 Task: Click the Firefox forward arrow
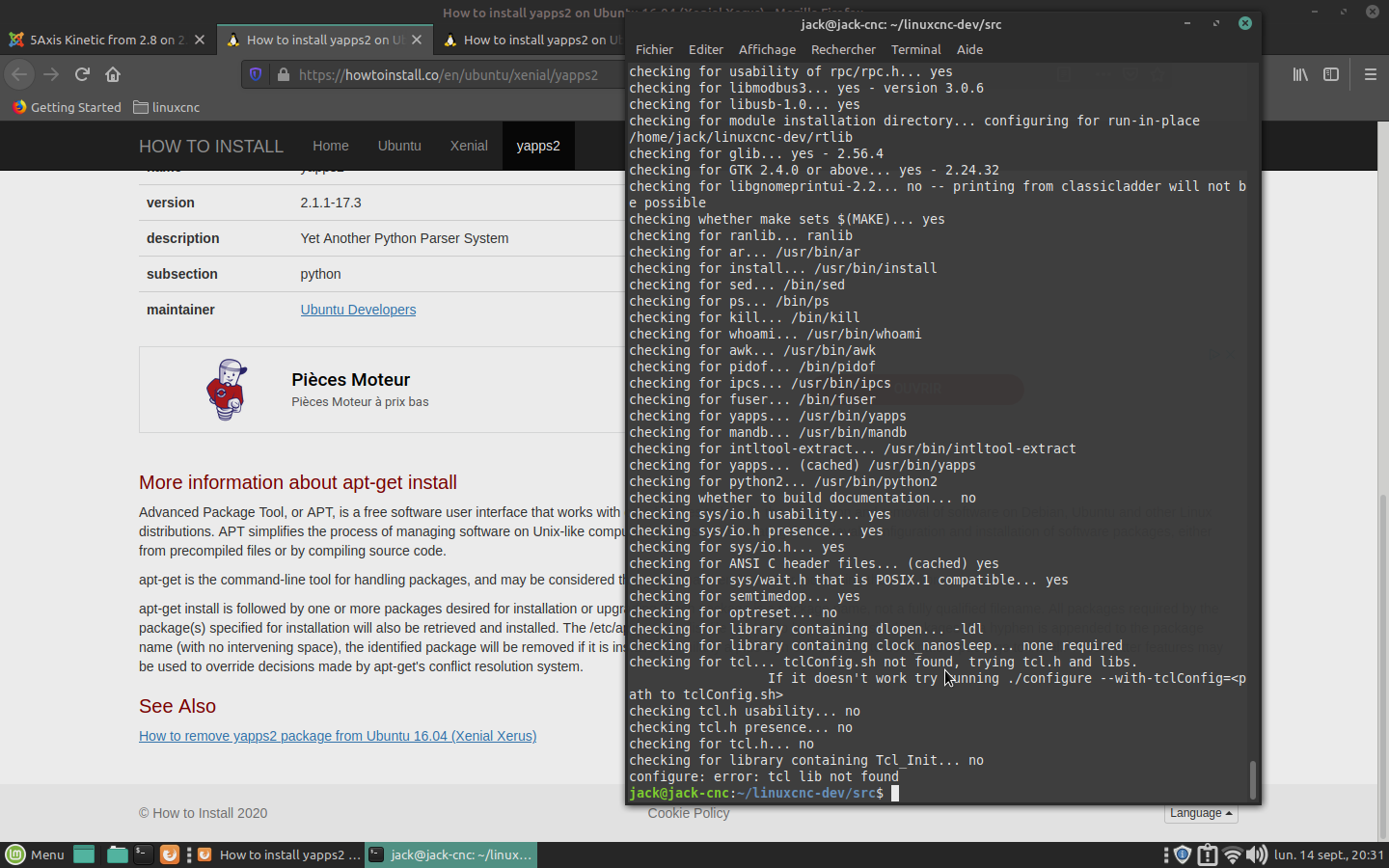[51, 74]
